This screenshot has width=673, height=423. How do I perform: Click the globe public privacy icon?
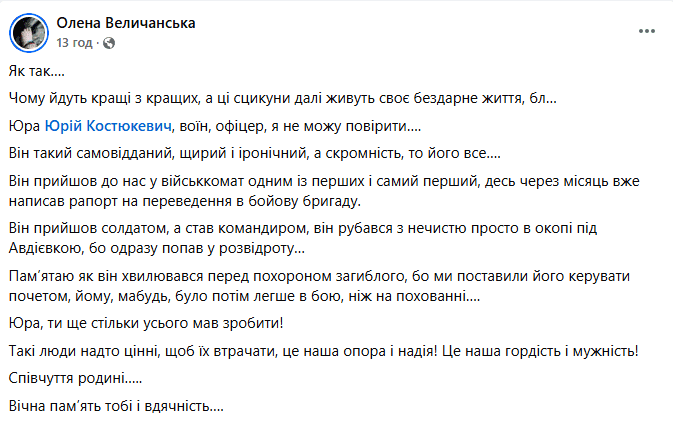109,43
